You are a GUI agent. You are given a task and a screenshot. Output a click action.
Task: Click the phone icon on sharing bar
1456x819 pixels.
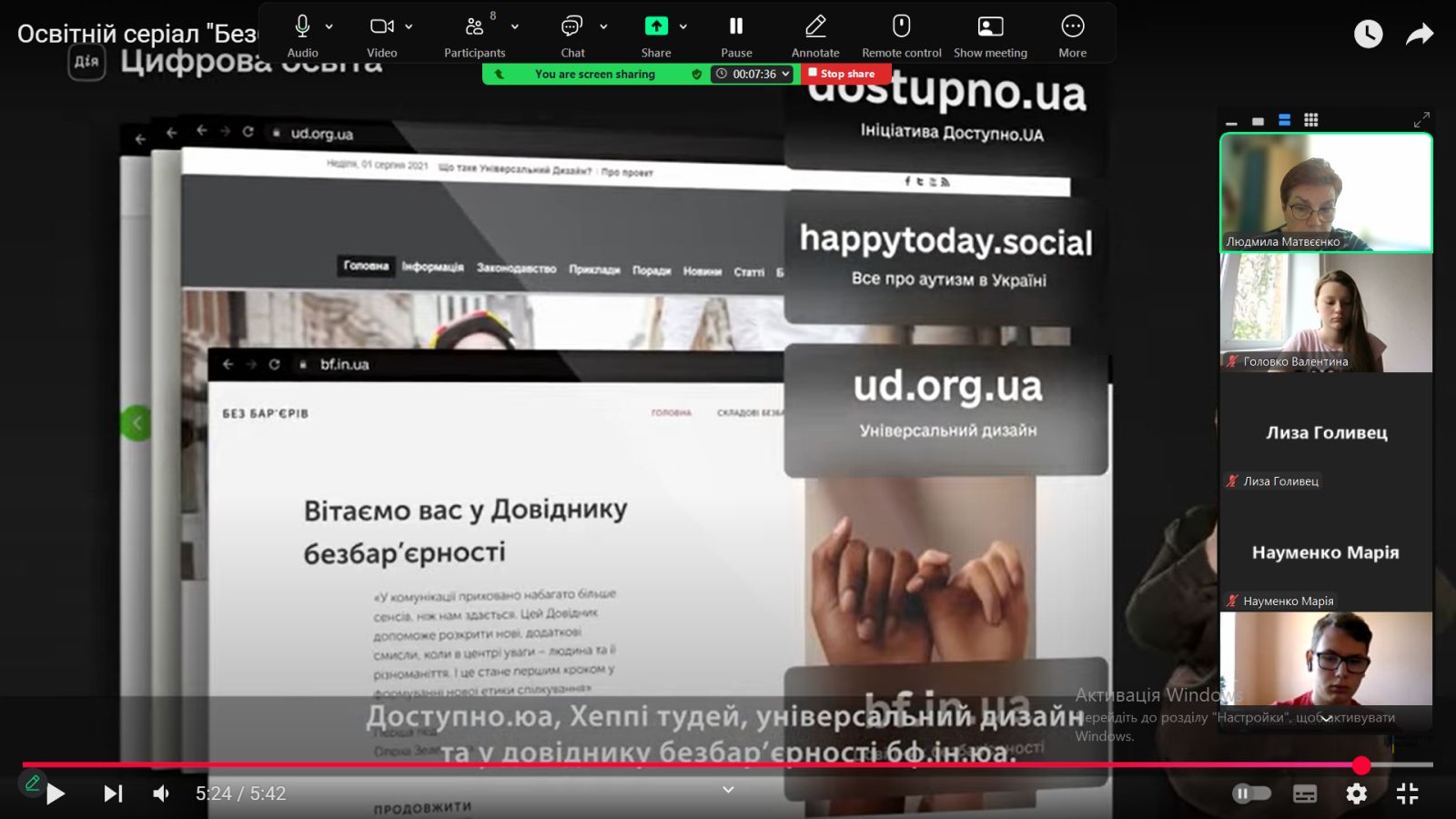coord(499,75)
